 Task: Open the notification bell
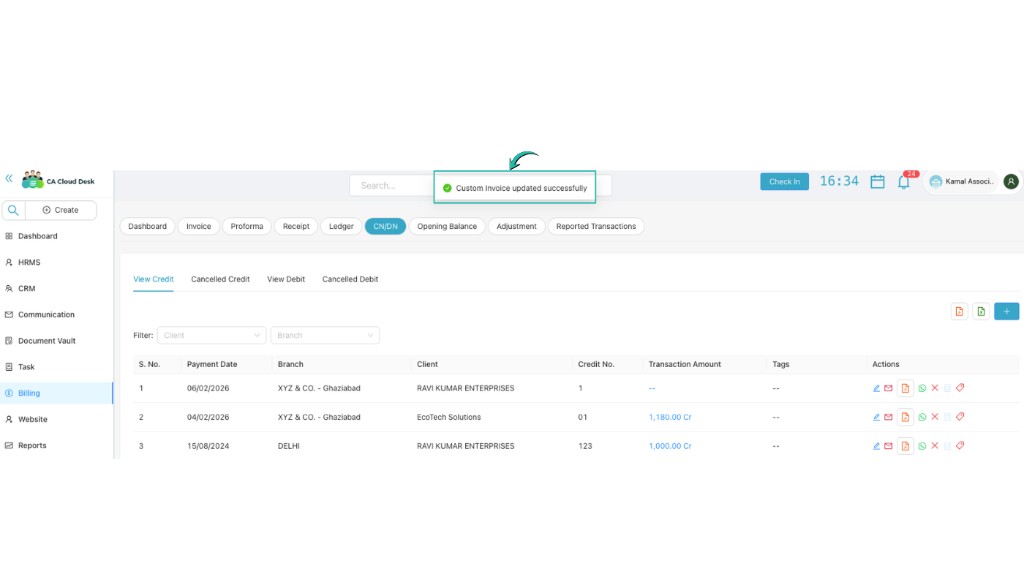coord(903,181)
